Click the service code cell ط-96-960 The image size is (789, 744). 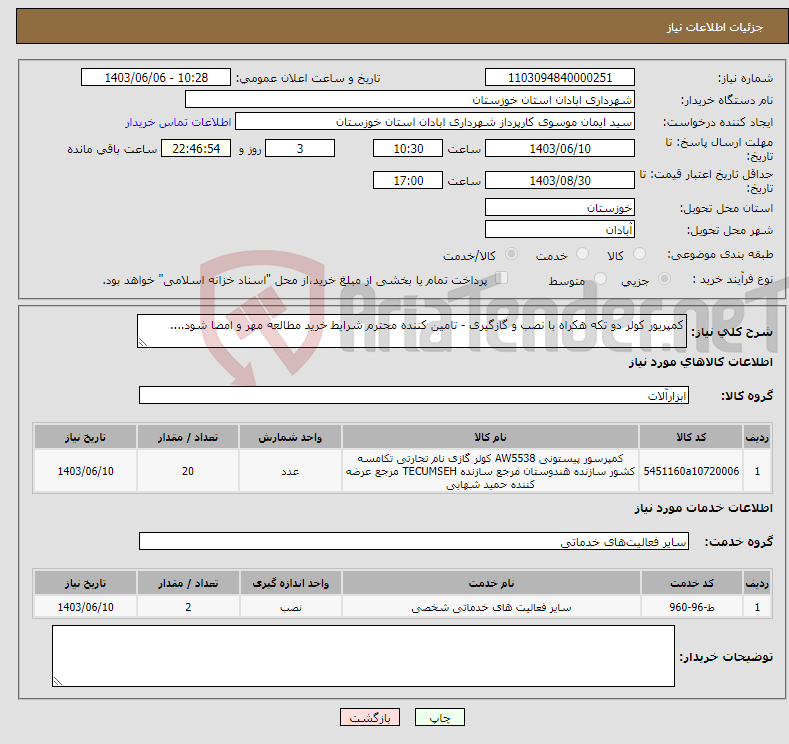point(692,607)
